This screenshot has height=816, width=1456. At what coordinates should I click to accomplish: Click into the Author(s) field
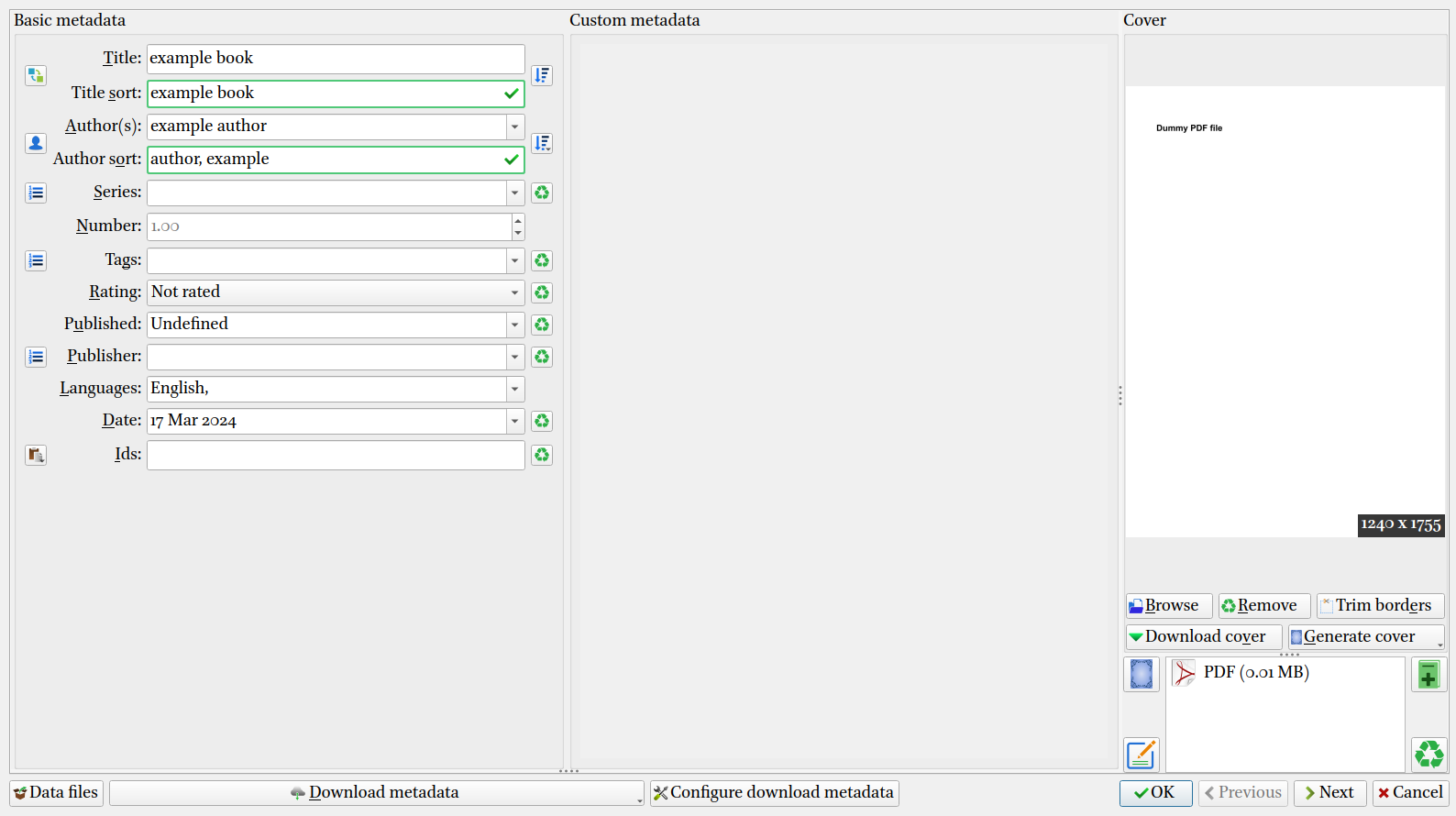pyautogui.click(x=326, y=127)
